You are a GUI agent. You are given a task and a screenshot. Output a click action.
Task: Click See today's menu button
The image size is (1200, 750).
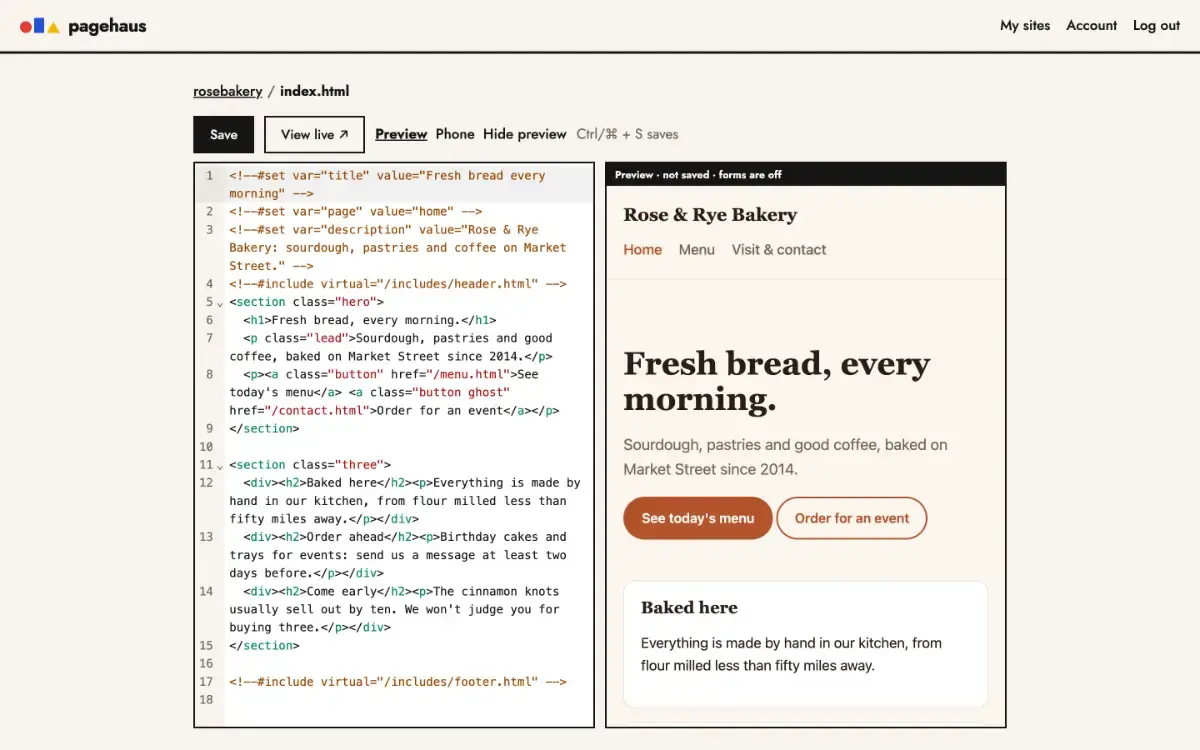pos(698,518)
